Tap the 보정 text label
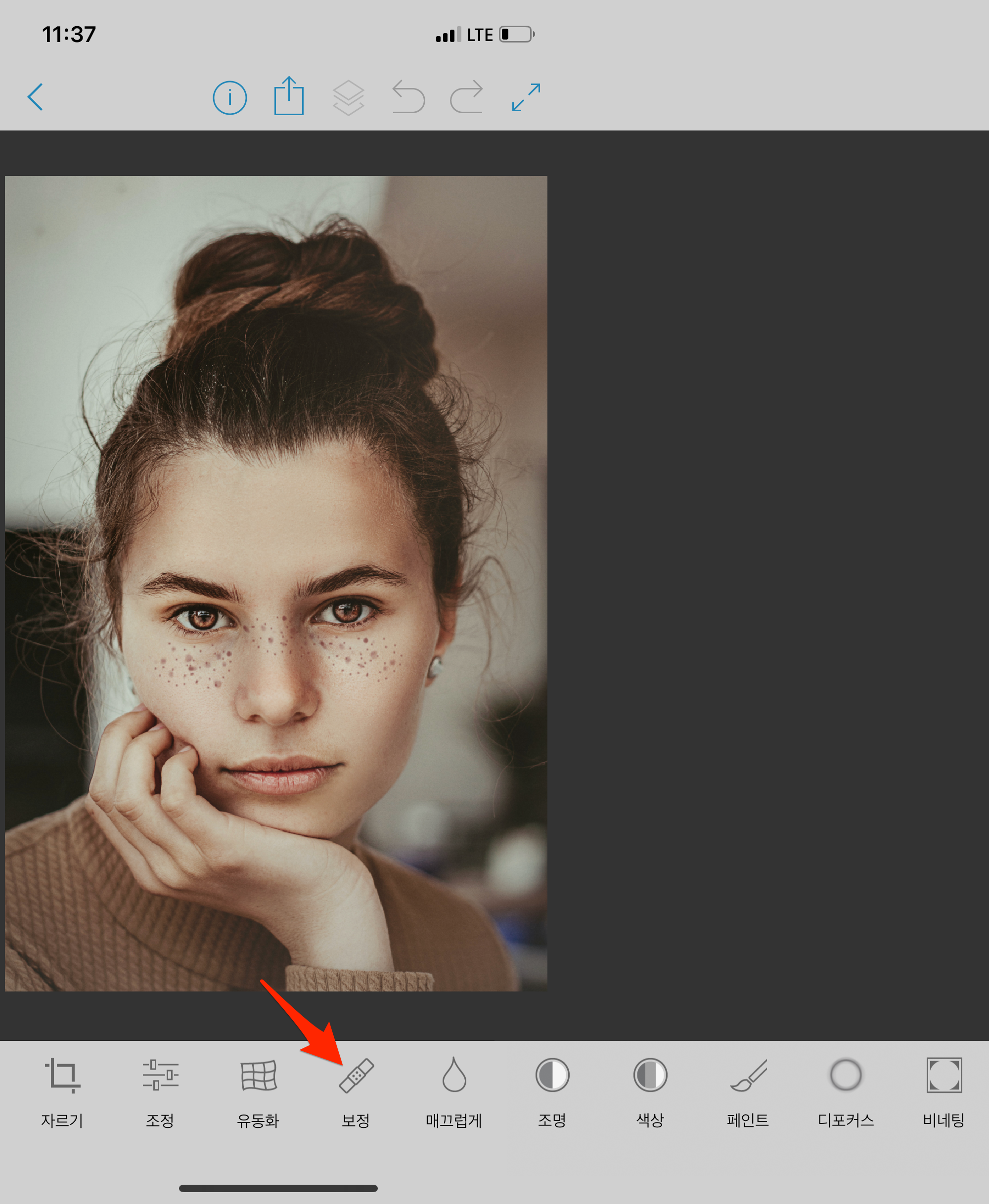 pyautogui.click(x=356, y=1121)
